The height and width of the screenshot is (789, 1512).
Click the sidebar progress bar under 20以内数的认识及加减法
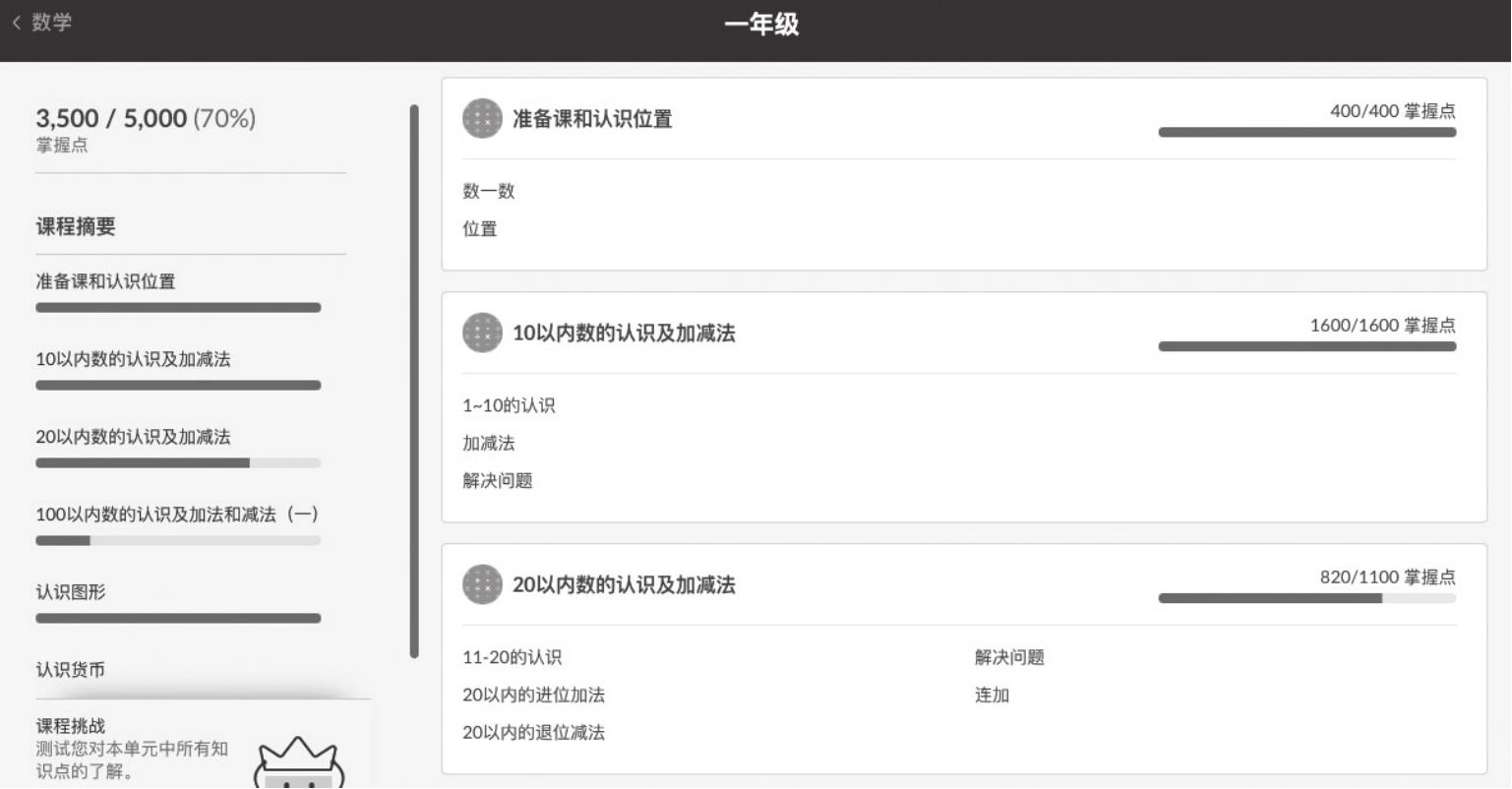click(x=178, y=463)
